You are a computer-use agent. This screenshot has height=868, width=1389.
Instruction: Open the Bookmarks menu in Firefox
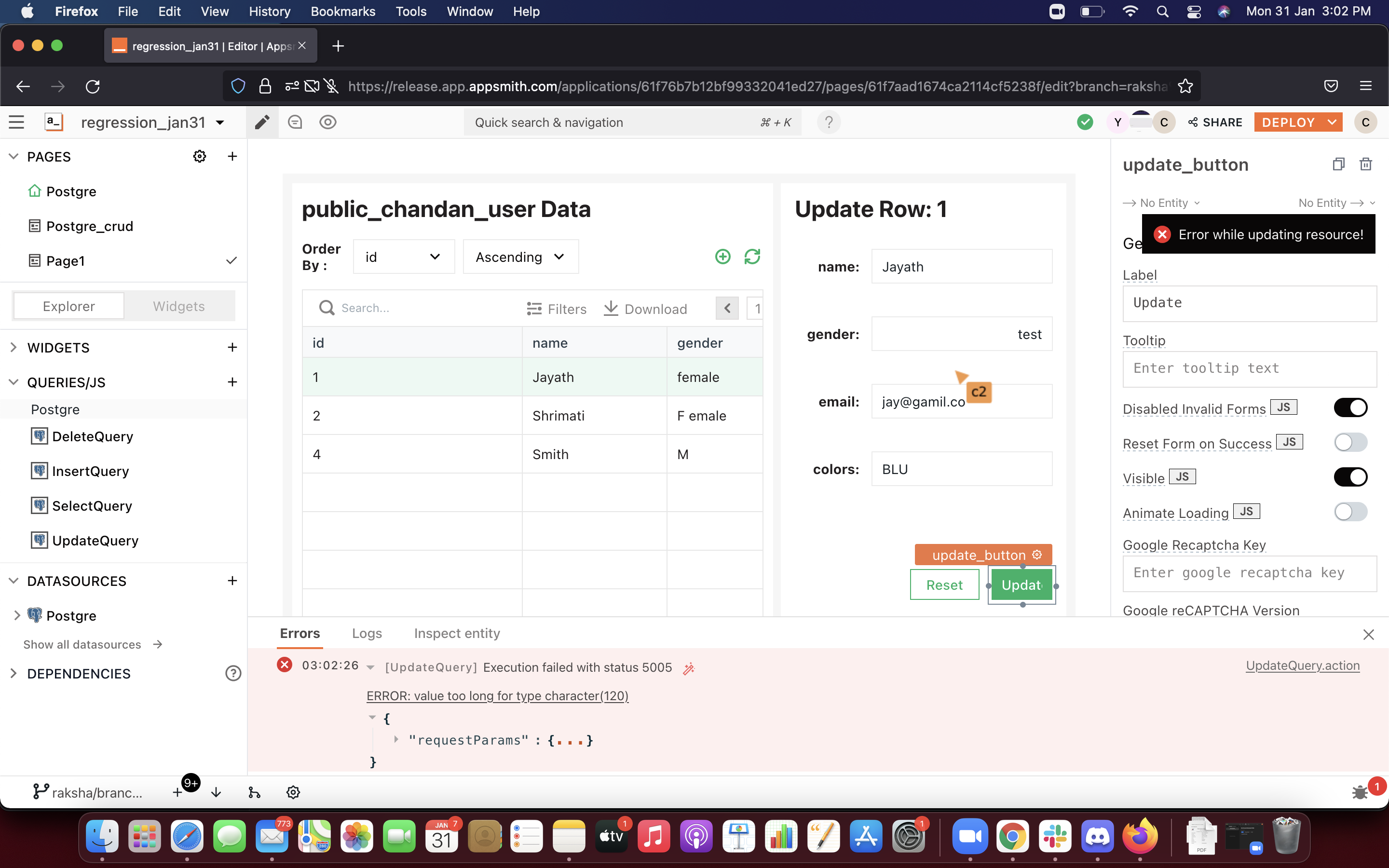(342, 12)
